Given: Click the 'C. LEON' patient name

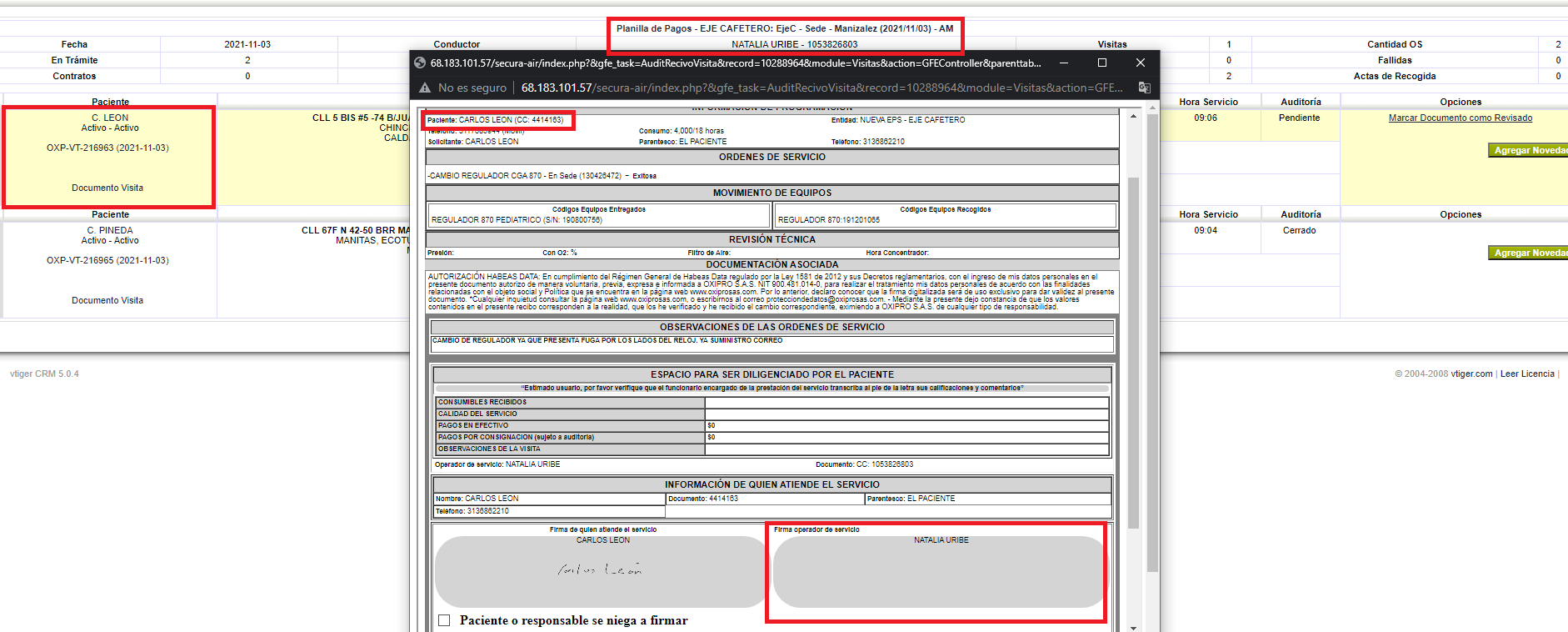Looking at the screenshot, I should point(110,118).
